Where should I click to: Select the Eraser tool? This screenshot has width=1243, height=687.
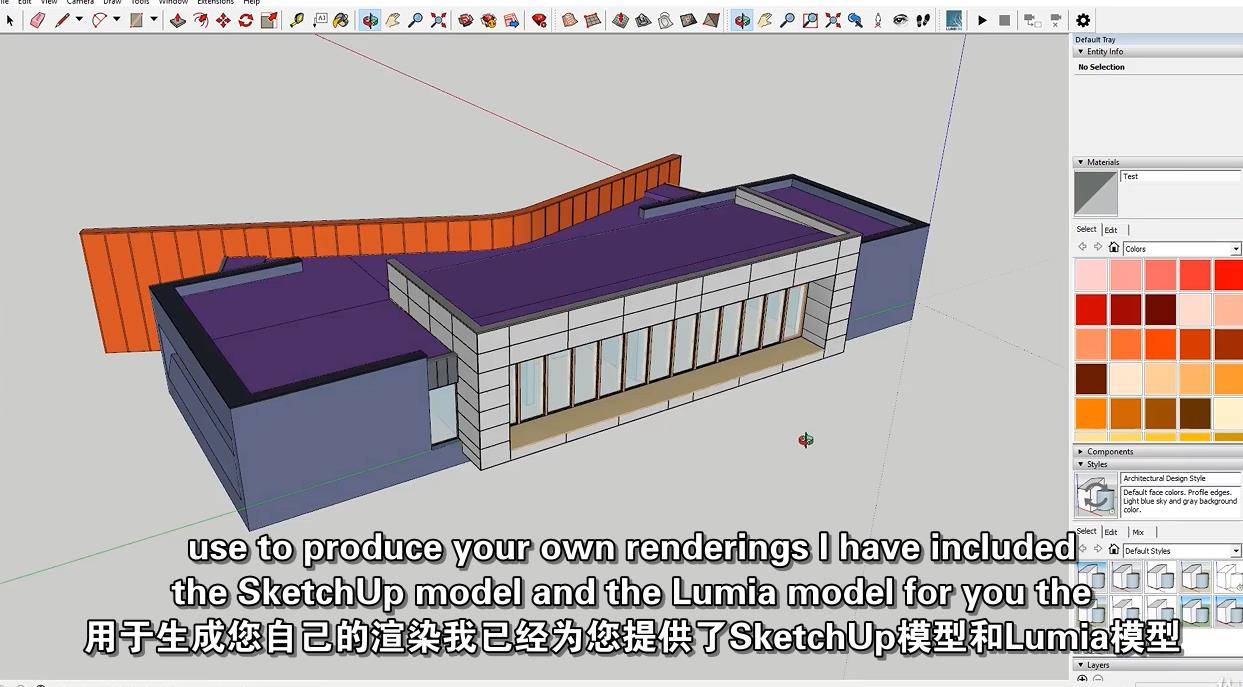(x=38, y=20)
